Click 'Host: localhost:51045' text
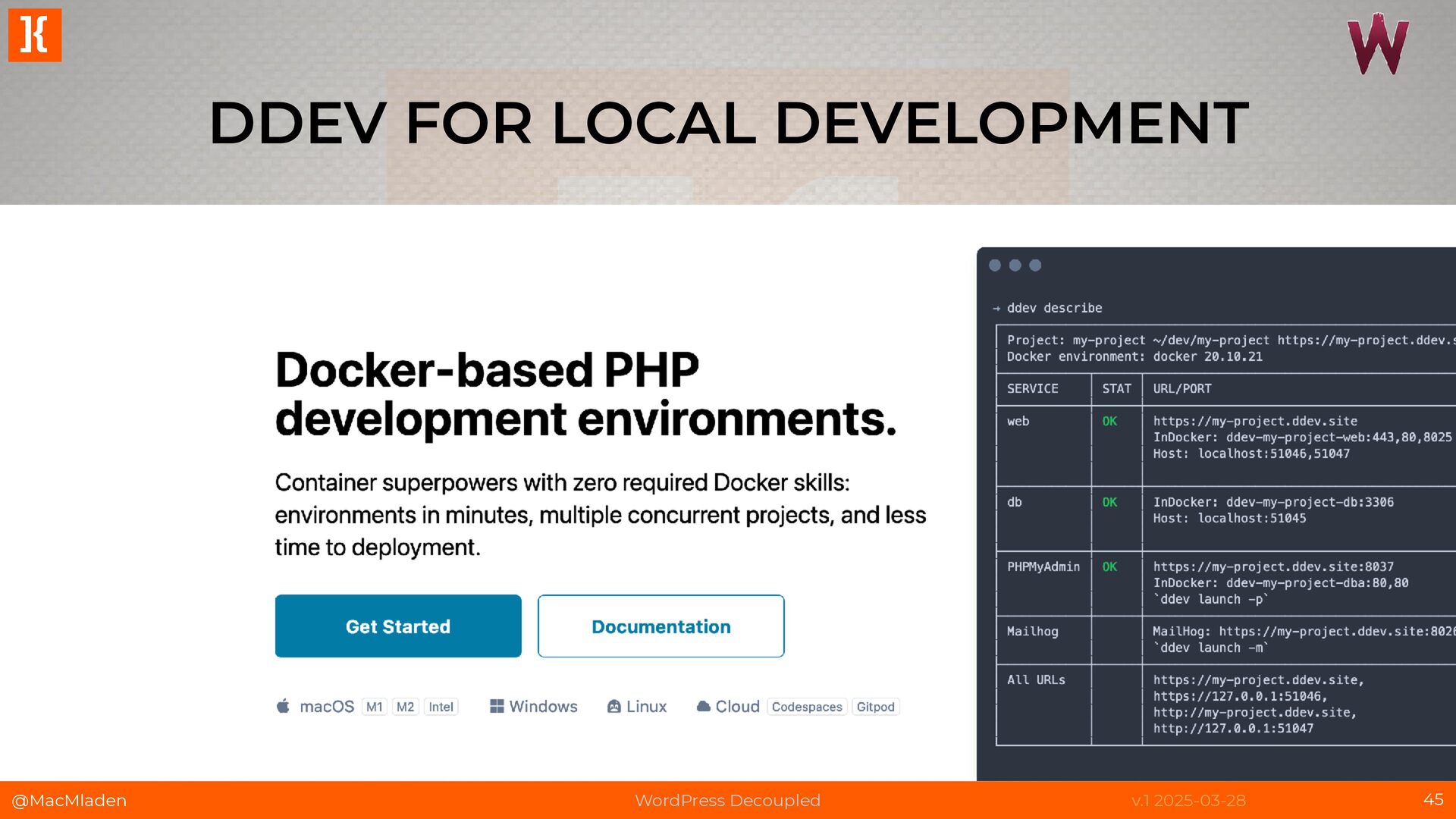 coord(1229,518)
